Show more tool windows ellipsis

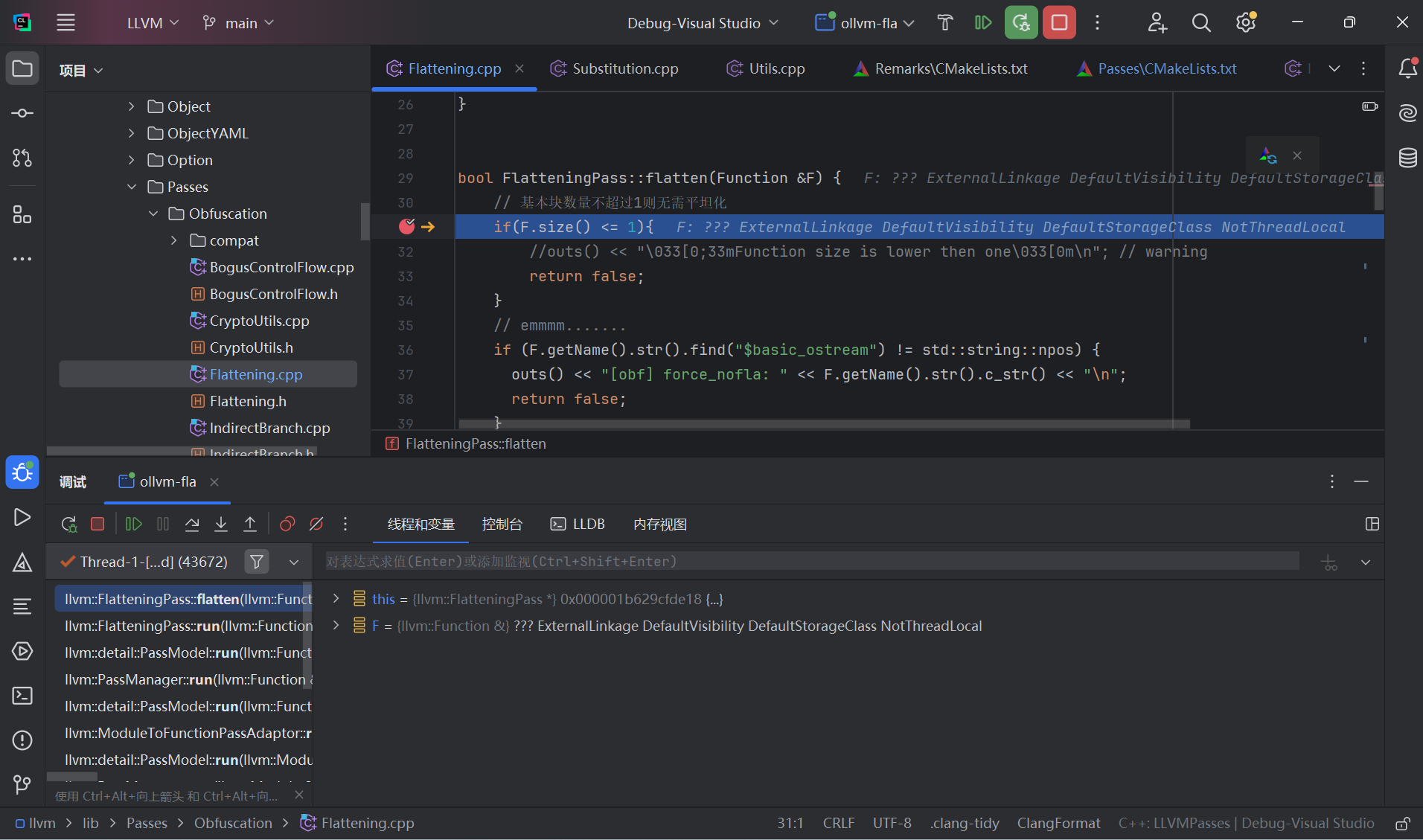pyautogui.click(x=22, y=259)
